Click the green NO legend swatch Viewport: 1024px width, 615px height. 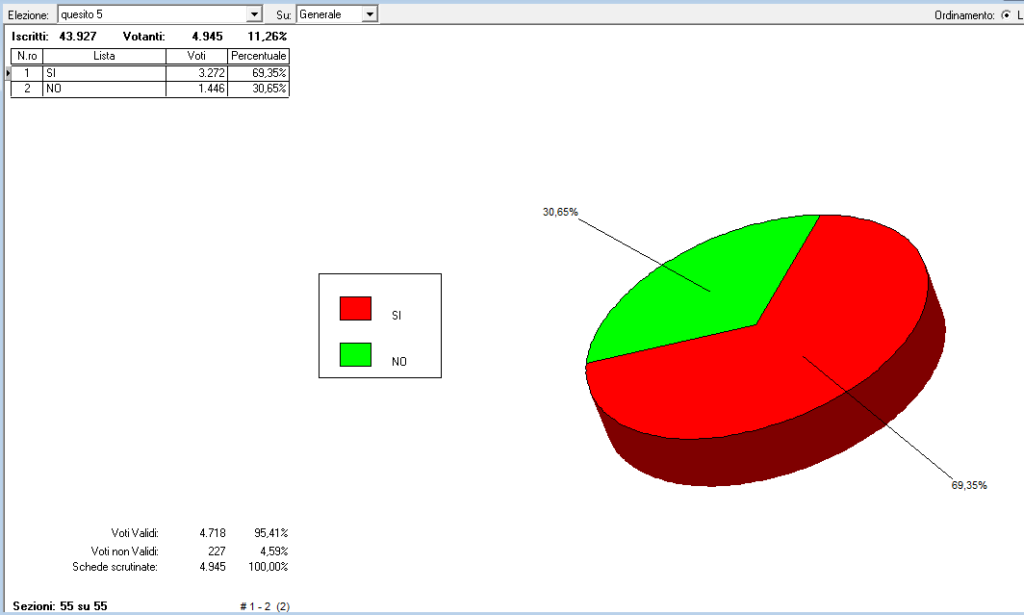(355, 355)
